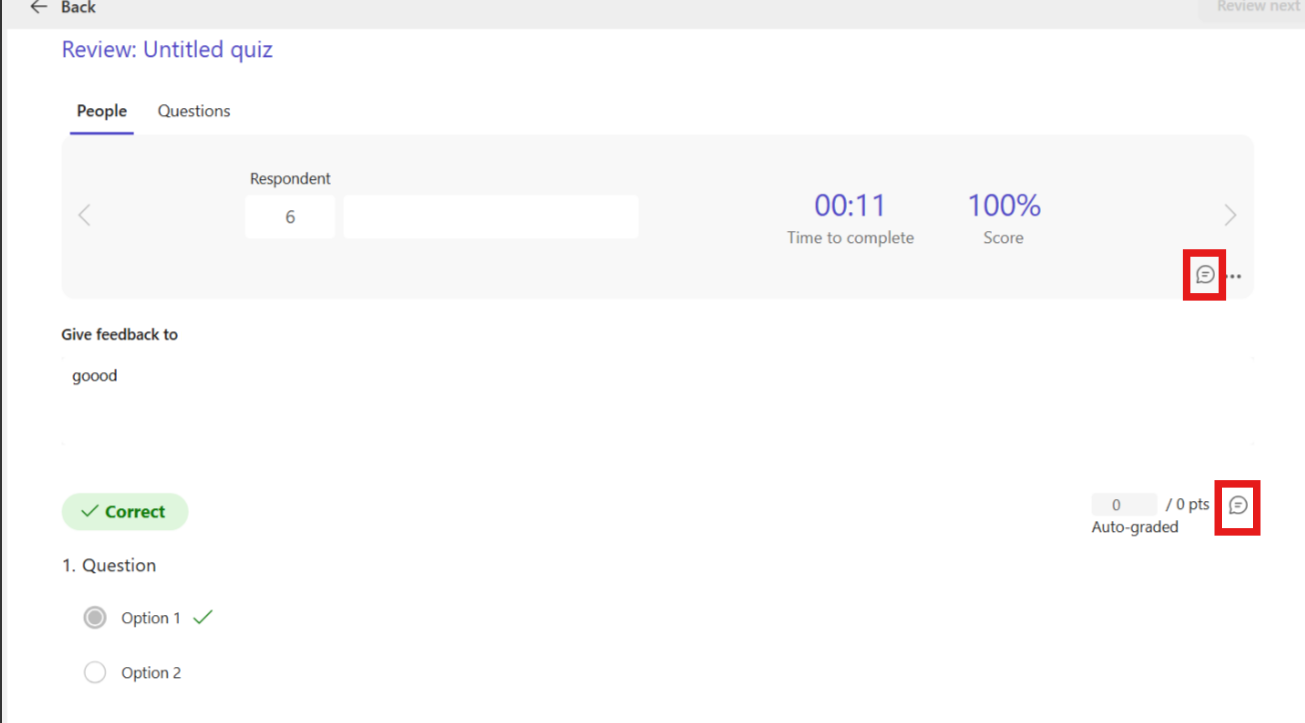The height and width of the screenshot is (723, 1305).
Task: Click the green checkmark beside Option 1
Action: (x=203, y=617)
